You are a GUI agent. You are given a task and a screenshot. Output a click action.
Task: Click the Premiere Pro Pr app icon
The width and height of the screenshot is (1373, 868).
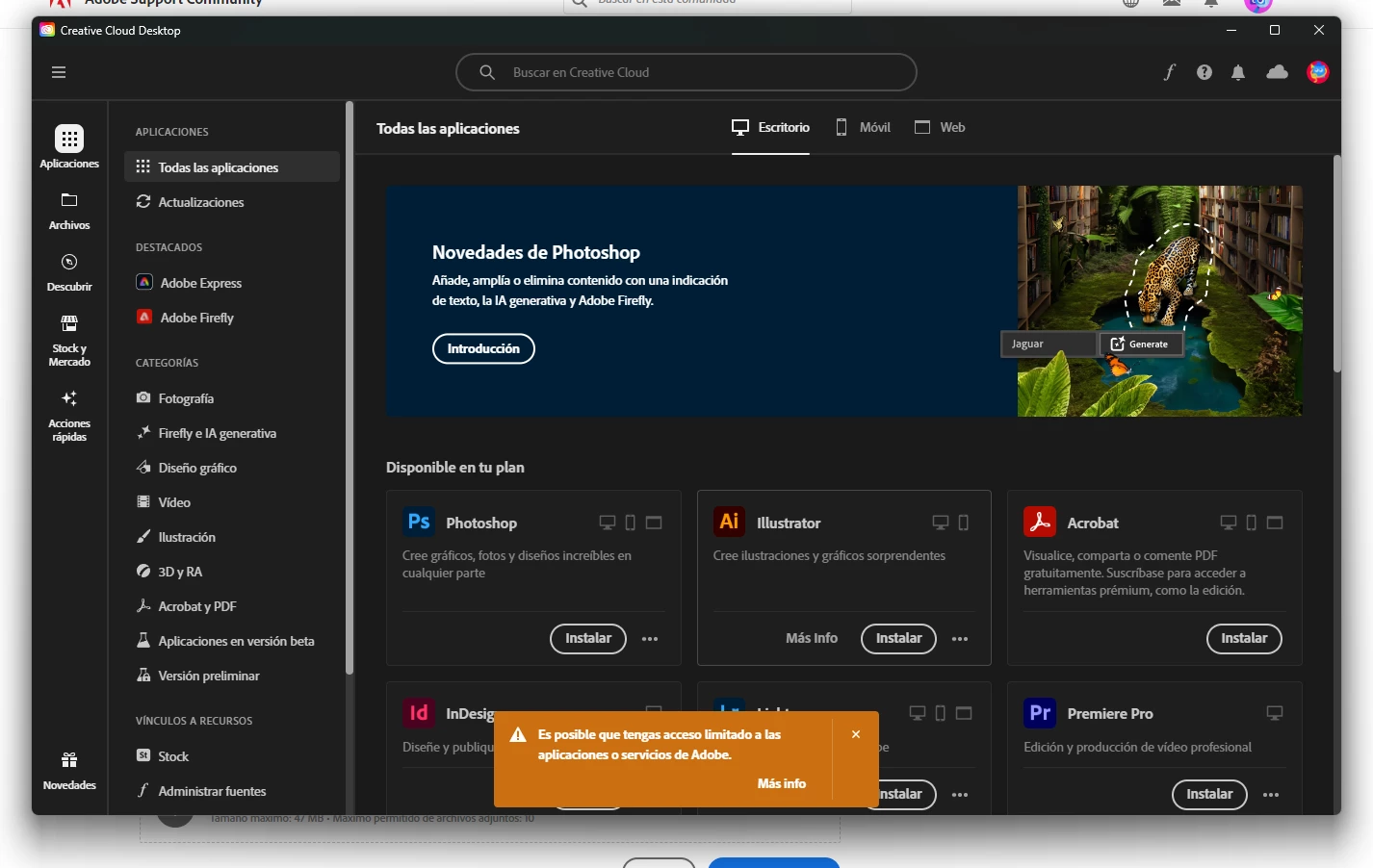point(1040,713)
